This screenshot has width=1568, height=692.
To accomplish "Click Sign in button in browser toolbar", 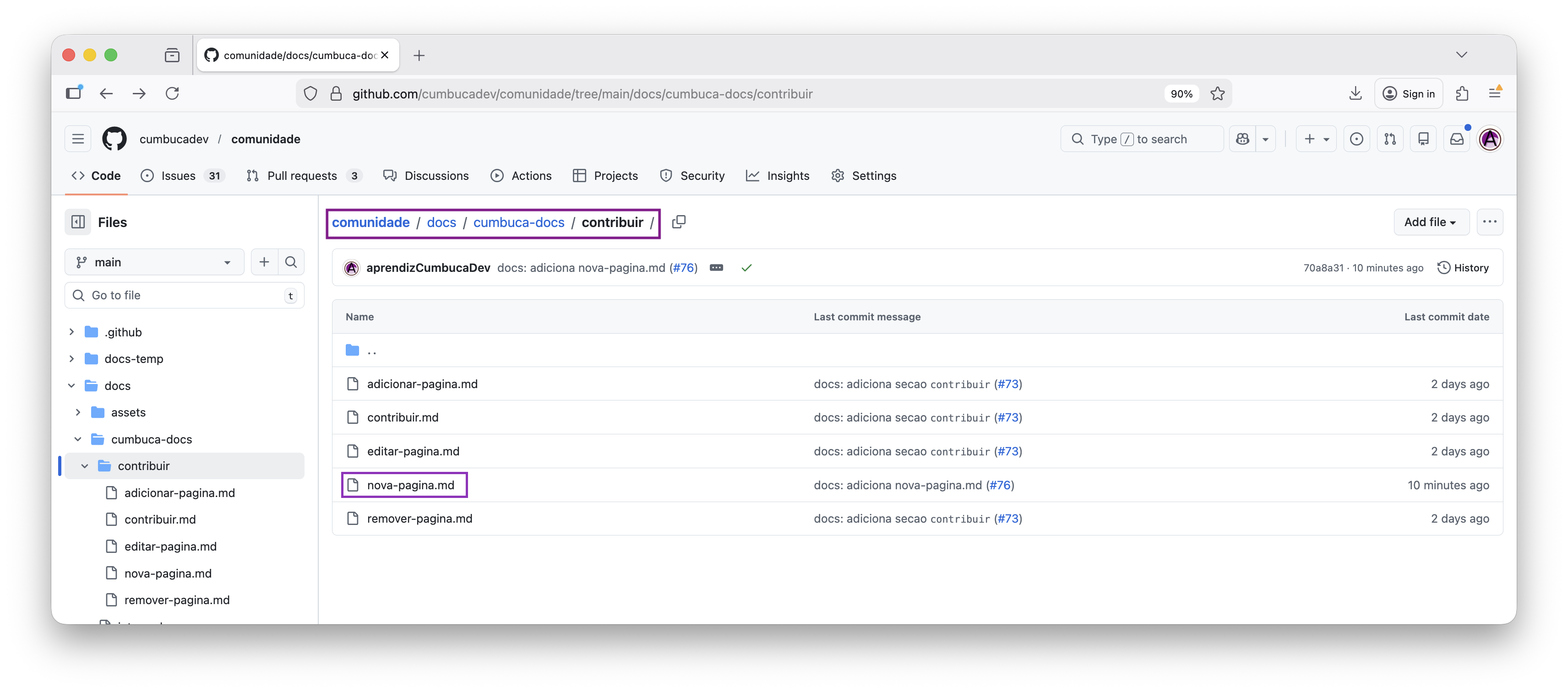I will pos(1409,94).
